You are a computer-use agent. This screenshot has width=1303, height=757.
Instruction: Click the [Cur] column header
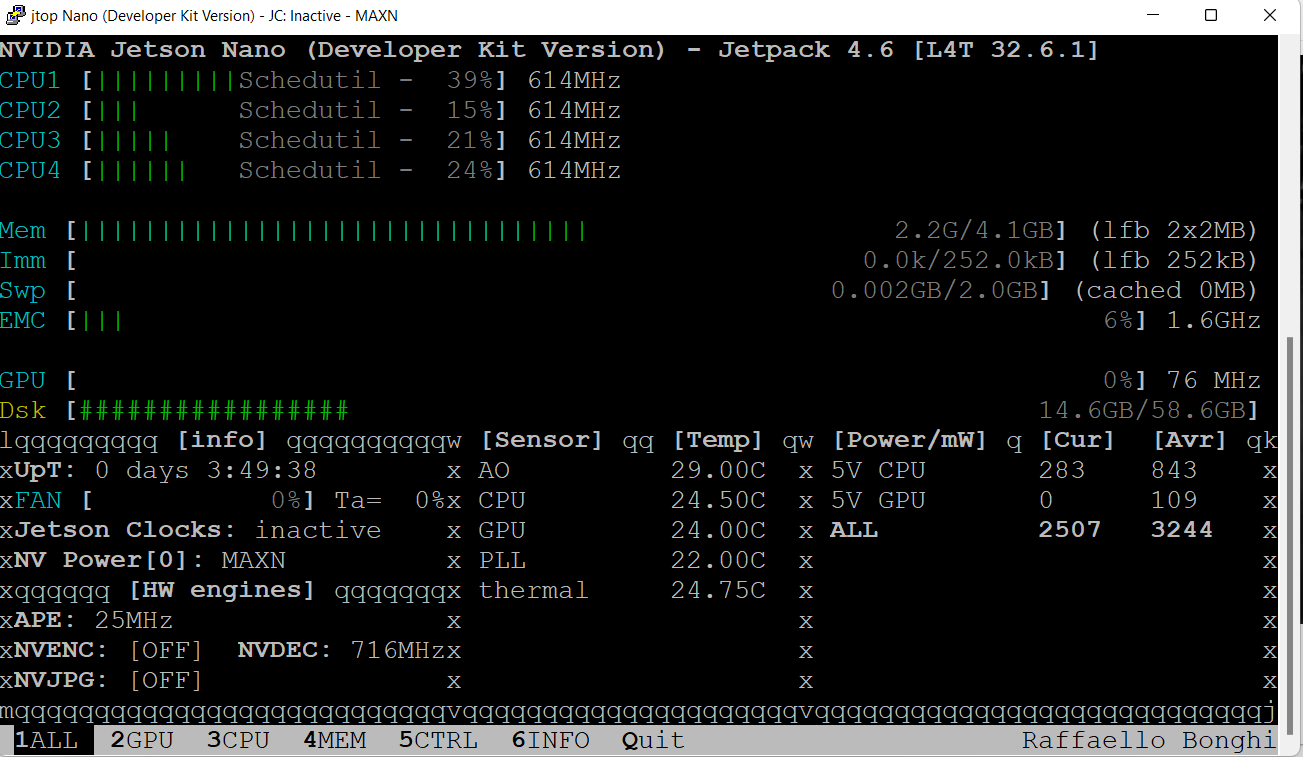click(1077, 441)
